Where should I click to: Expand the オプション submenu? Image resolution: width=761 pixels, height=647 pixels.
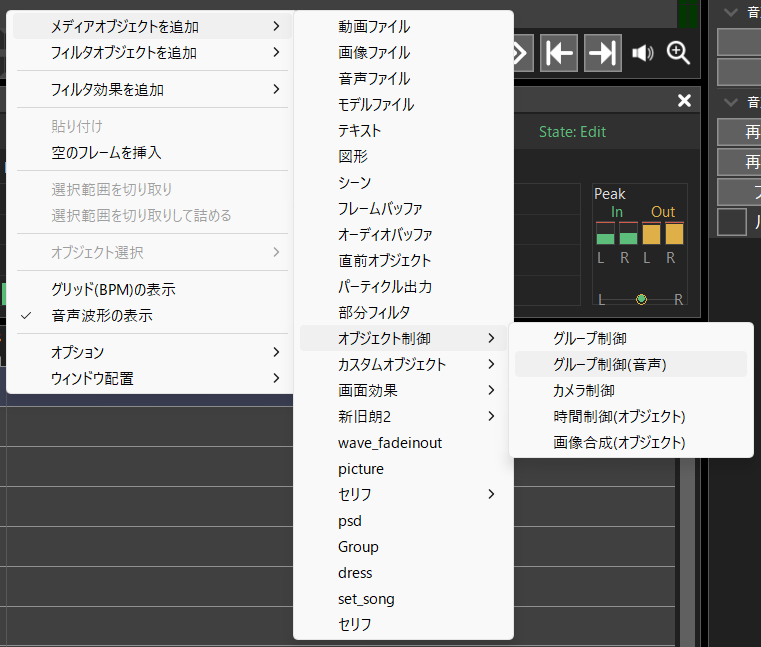click(x=153, y=352)
